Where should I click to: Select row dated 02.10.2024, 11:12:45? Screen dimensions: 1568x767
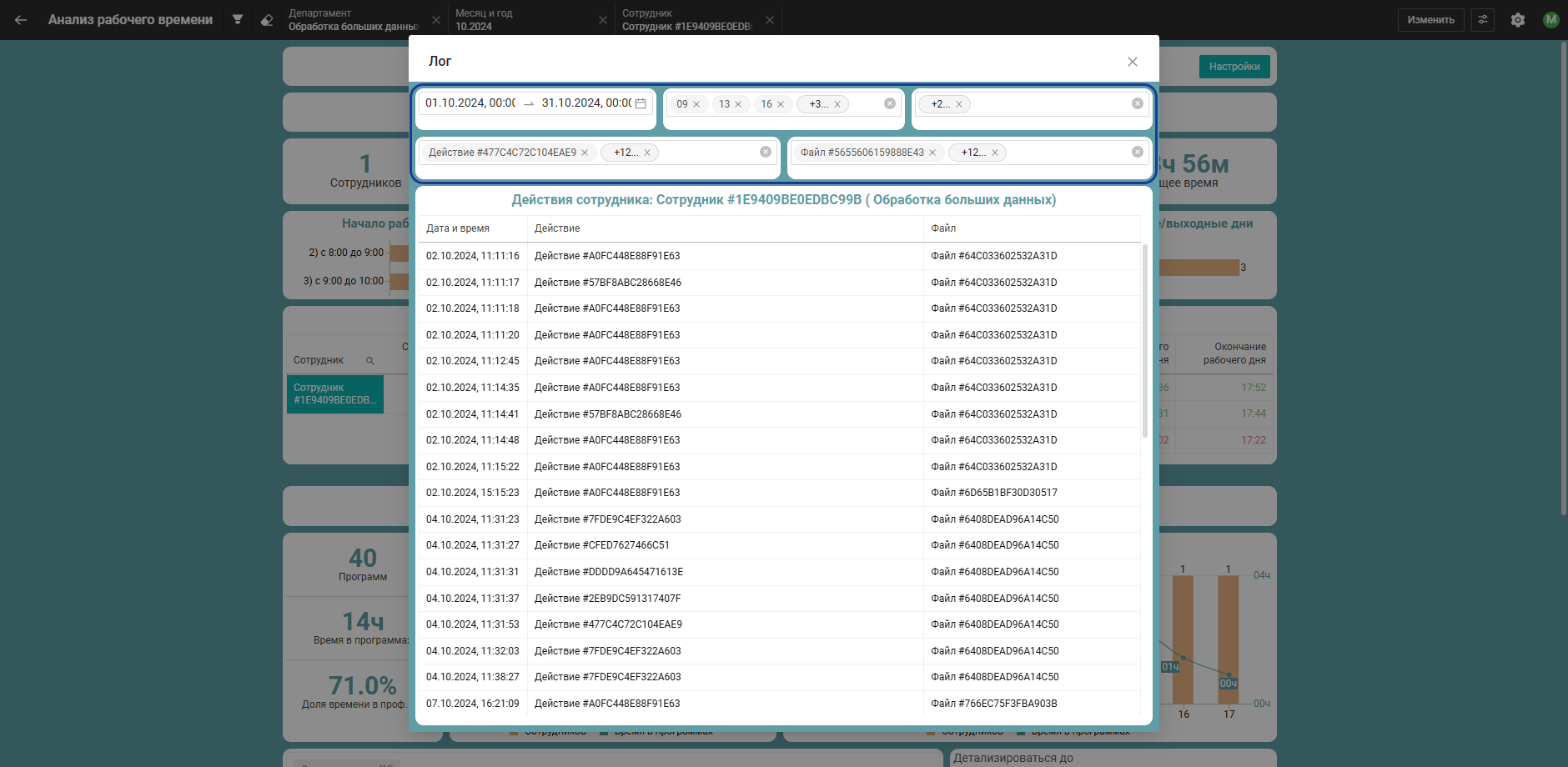tap(779, 361)
